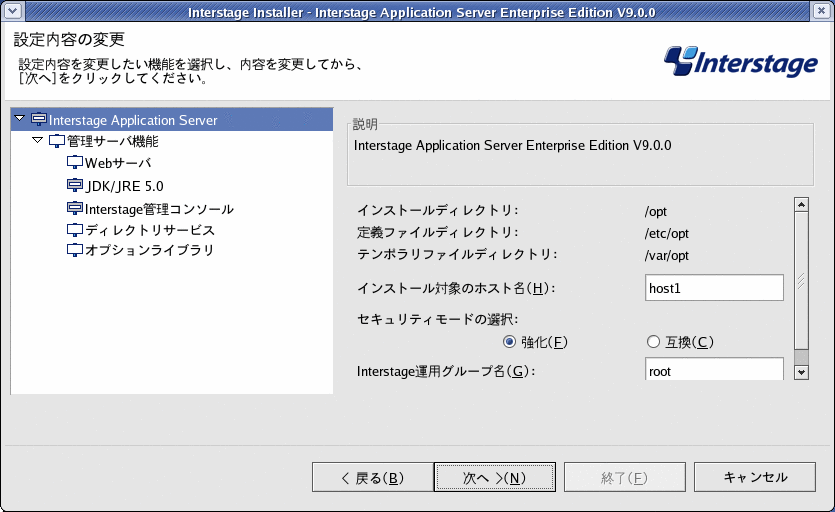The height and width of the screenshot is (512, 835).
Task: Click the オプションライブラリ component icon
Action: [75, 250]
